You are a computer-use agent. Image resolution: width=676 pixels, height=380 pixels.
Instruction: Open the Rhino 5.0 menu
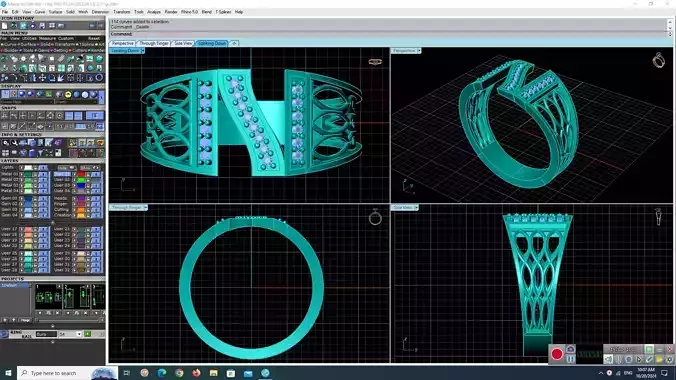click(189, 12)
